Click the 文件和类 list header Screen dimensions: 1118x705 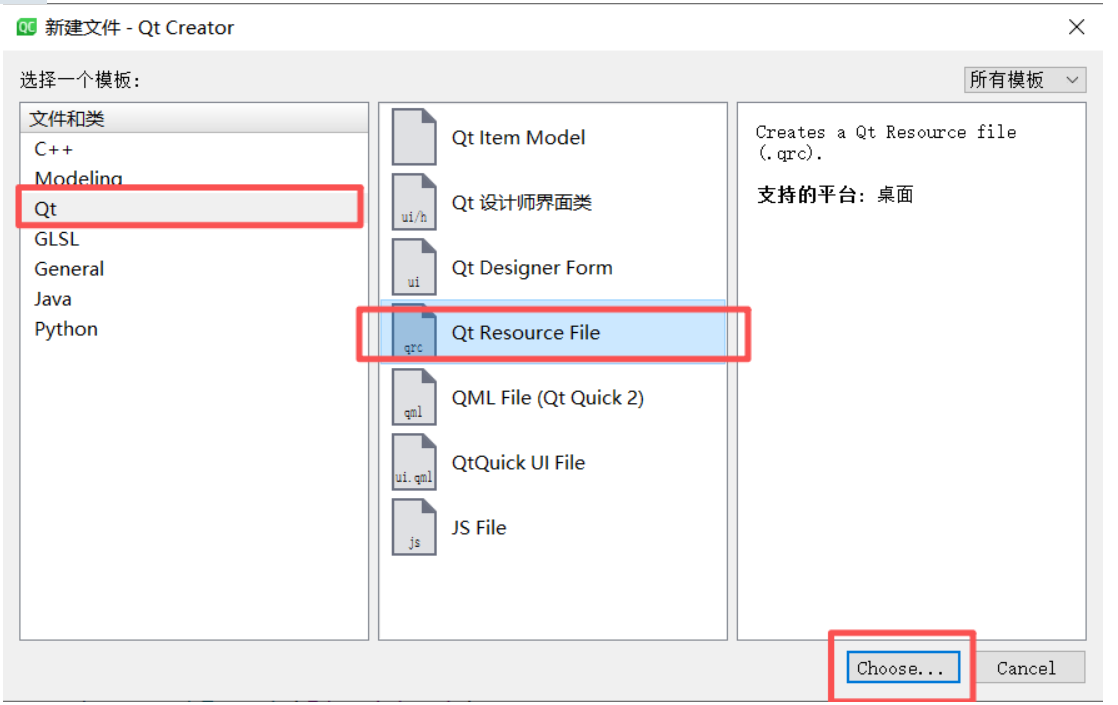coord(194,118)
